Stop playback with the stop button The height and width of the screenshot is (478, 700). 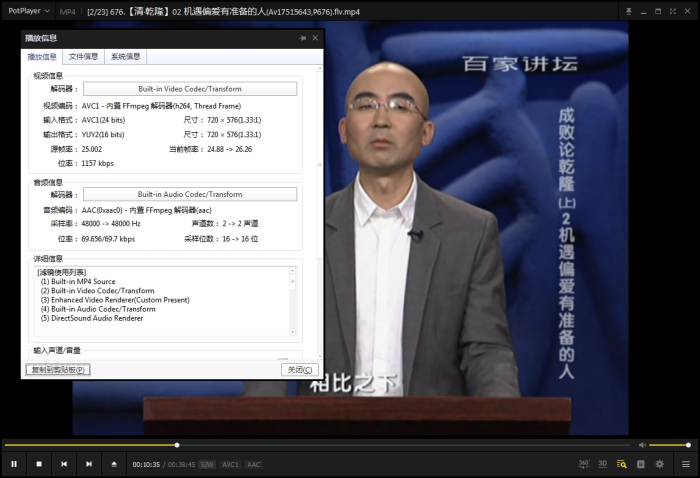(39, 464)
